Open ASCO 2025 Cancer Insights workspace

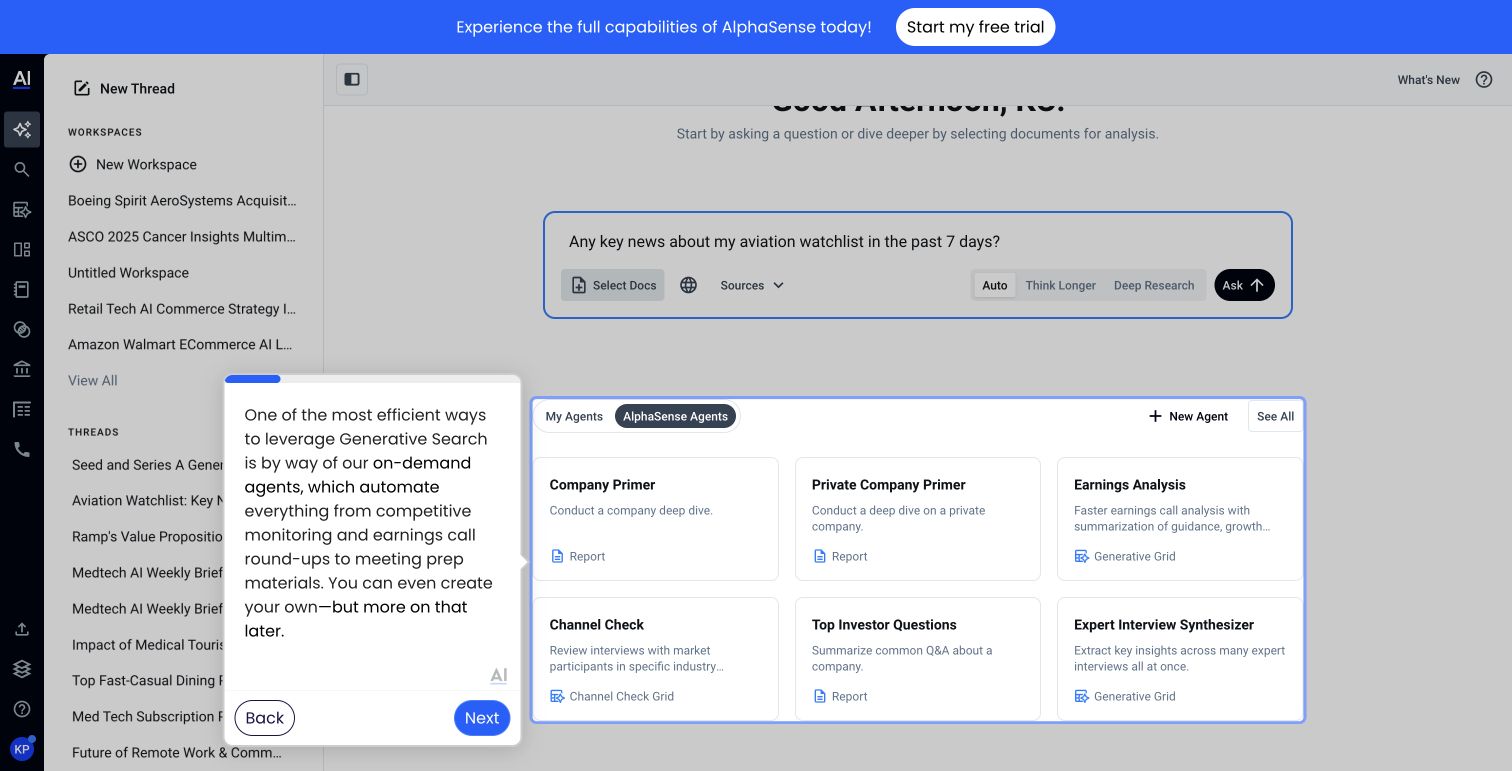(182, 236)
